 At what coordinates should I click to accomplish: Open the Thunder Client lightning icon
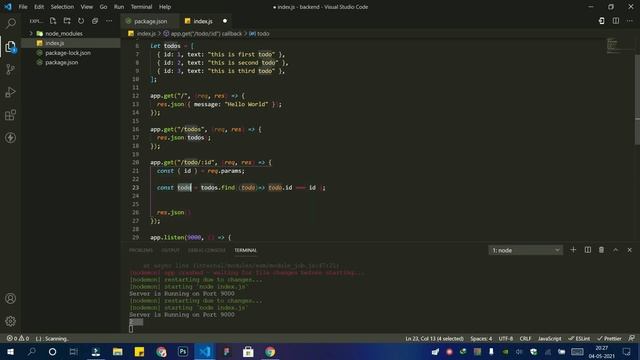pyautogui.click(x=11, y=138)
